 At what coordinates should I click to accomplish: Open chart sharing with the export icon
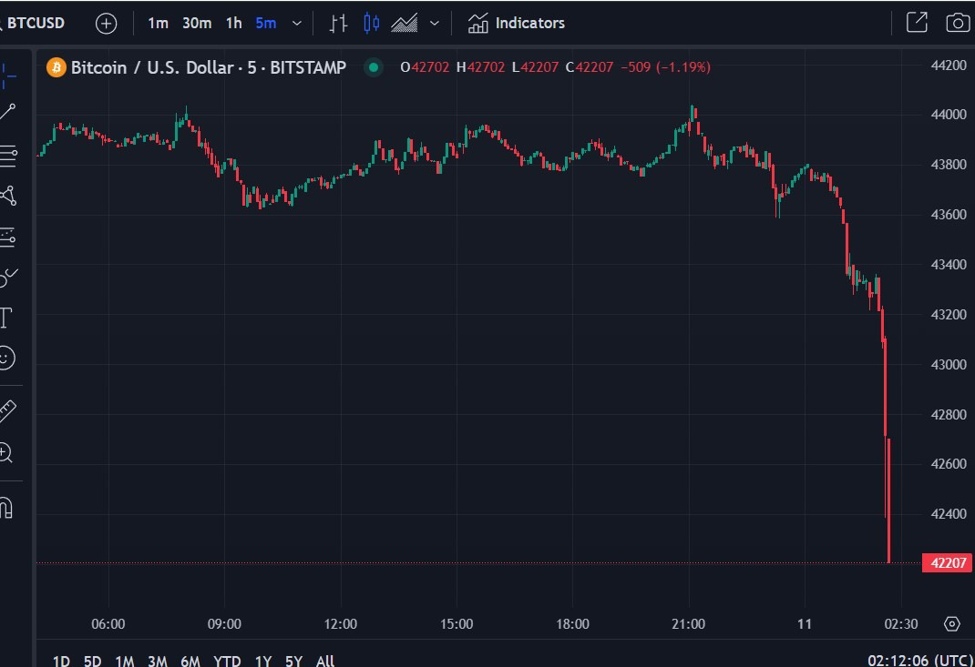click(916, 22)
